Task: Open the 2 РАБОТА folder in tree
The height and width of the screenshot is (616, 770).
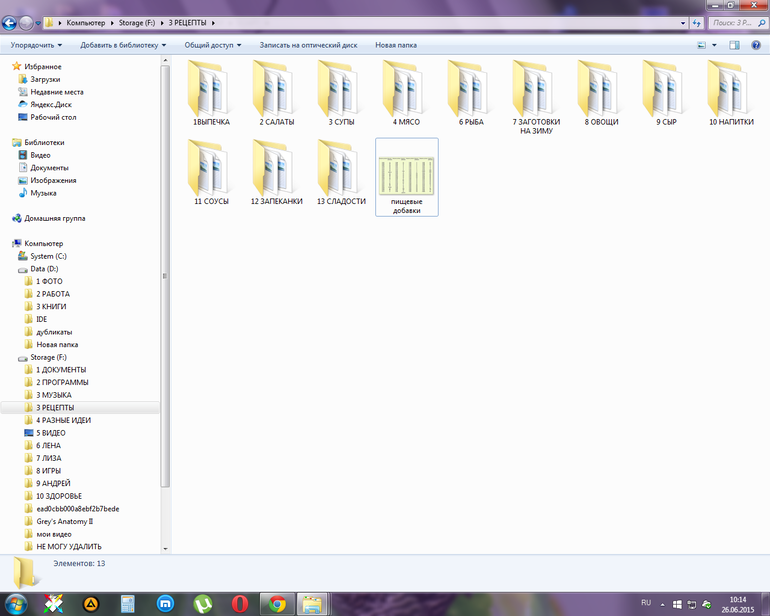Action: tap(53, 294)
